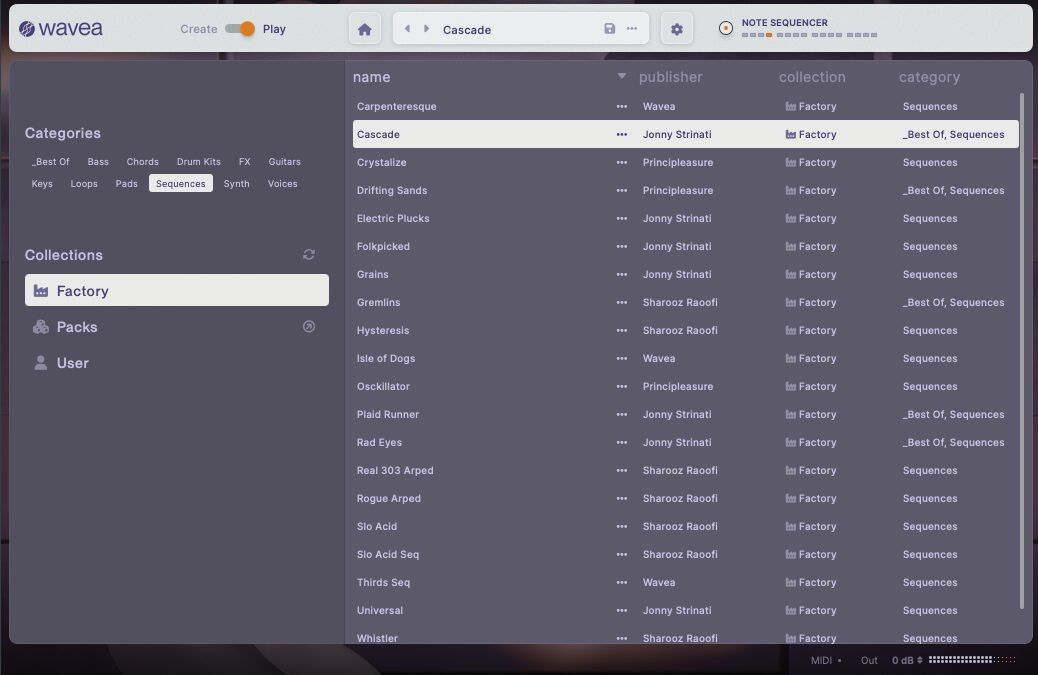Filter by Drum Kits category
This screenshot has width=1038, height=675.
click(199, 161)
